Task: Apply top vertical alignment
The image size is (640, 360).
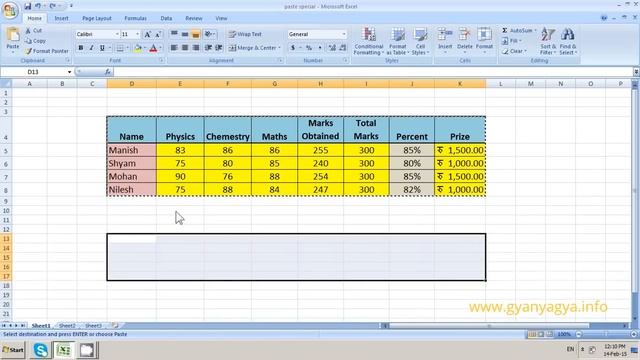Action: (x=174, y=34)
